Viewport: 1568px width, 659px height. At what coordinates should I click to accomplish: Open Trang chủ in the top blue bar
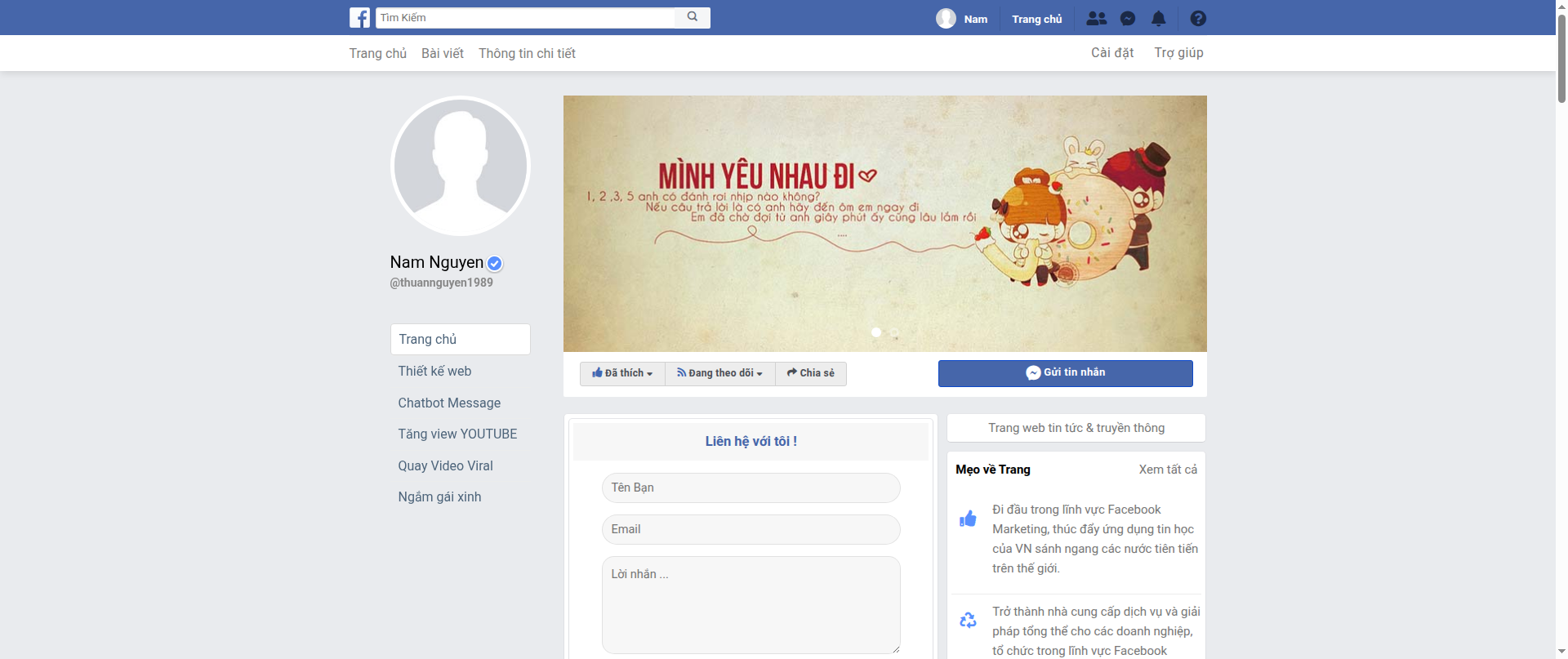1037,19
